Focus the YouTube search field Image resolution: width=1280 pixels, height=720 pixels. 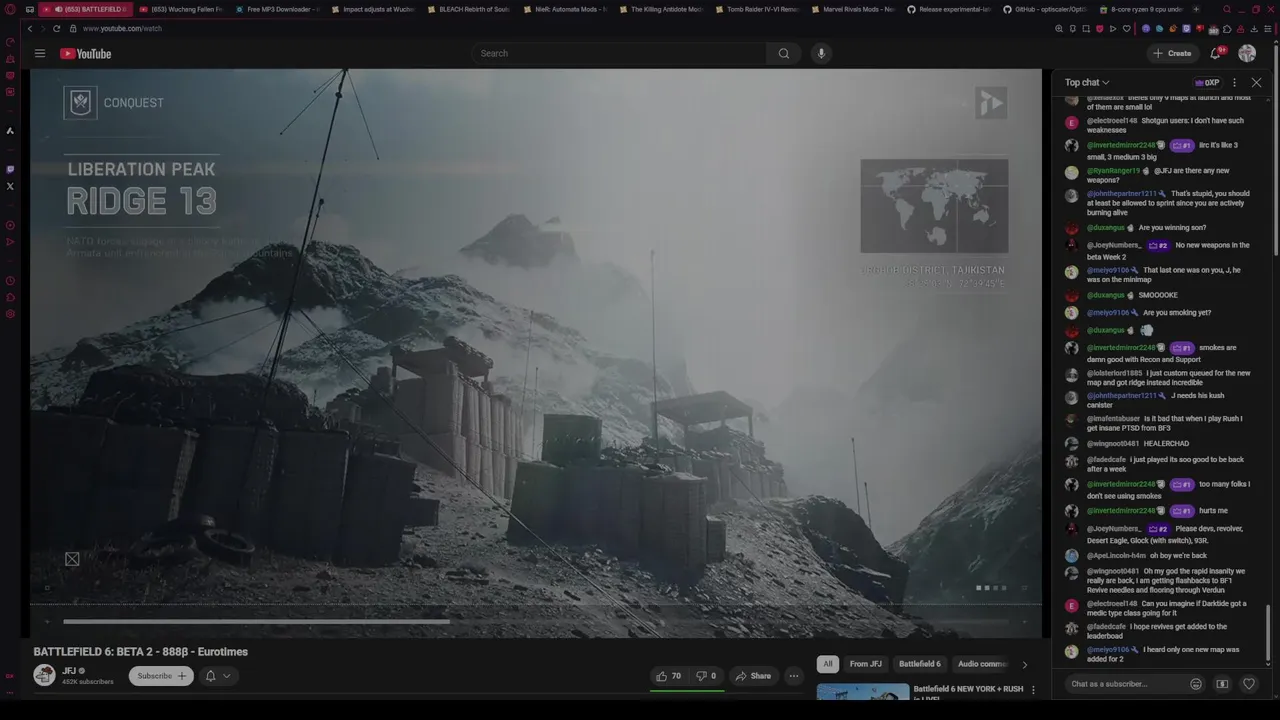(620, 53)
